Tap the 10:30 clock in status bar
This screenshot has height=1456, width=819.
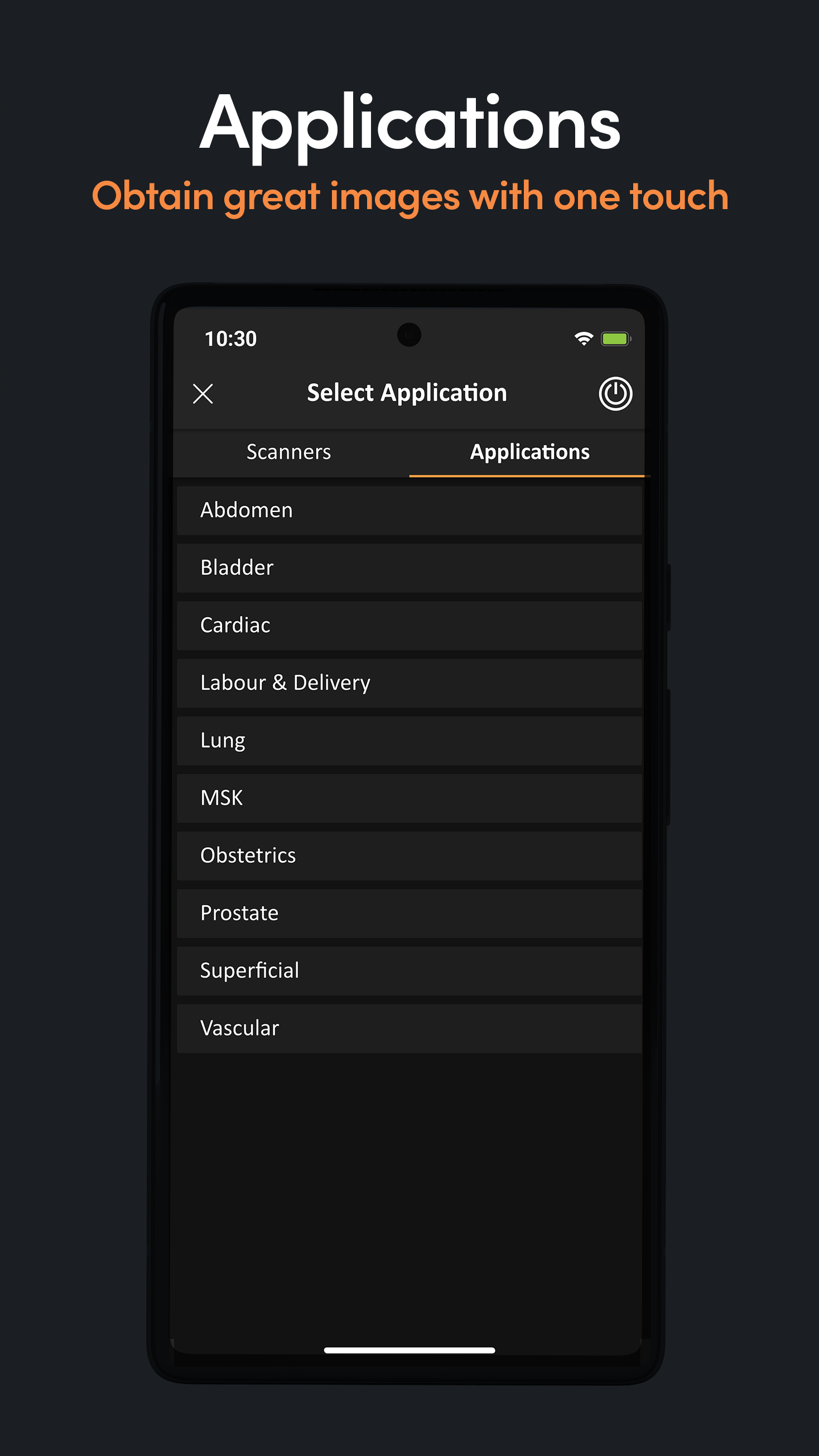point(231,339)
